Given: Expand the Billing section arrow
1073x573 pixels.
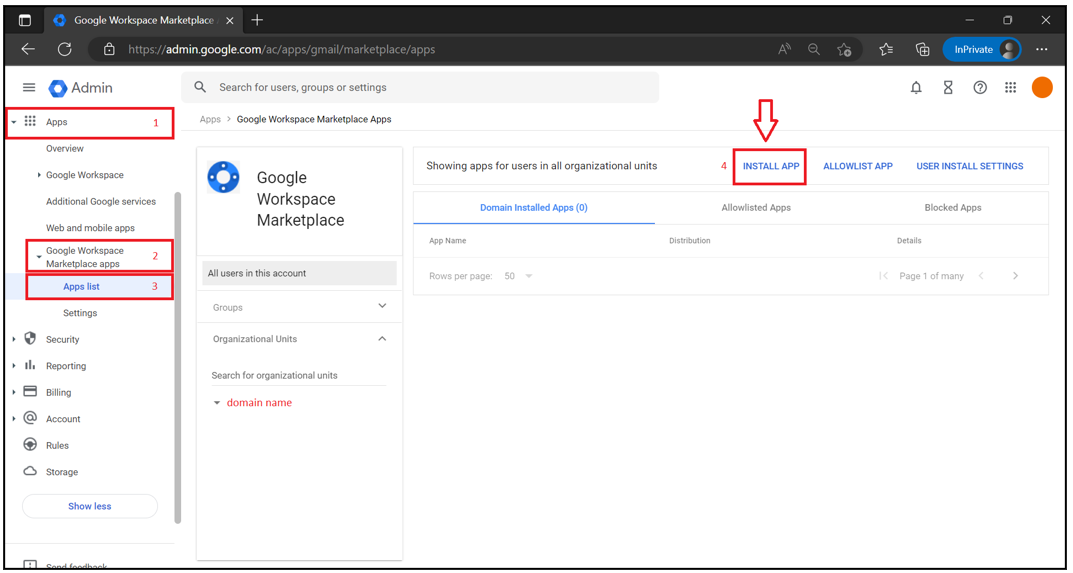Looking at the screenshot, I should (14, 392).
